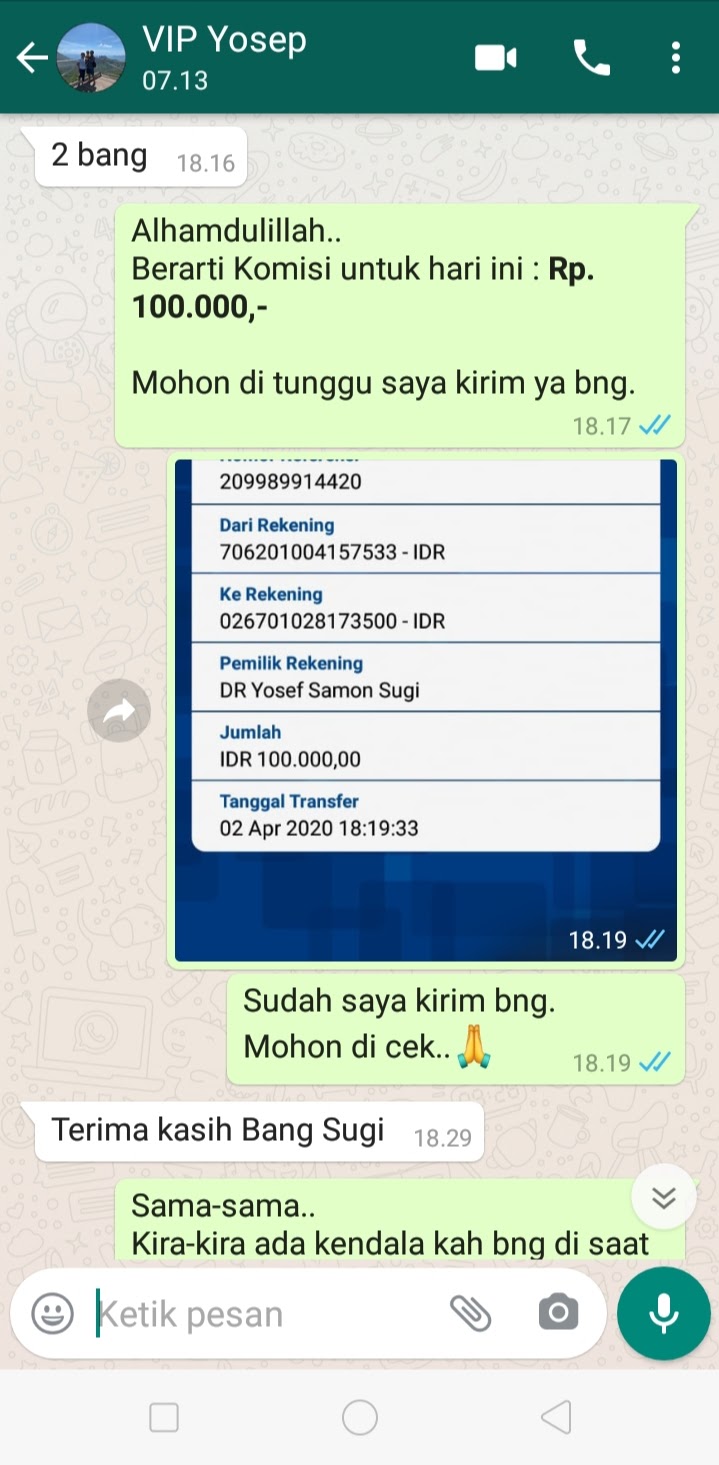The height and width of the screenshot is (1465, 719).
Task: Open the attachment paperclip menu
Action: (470, 1313)
